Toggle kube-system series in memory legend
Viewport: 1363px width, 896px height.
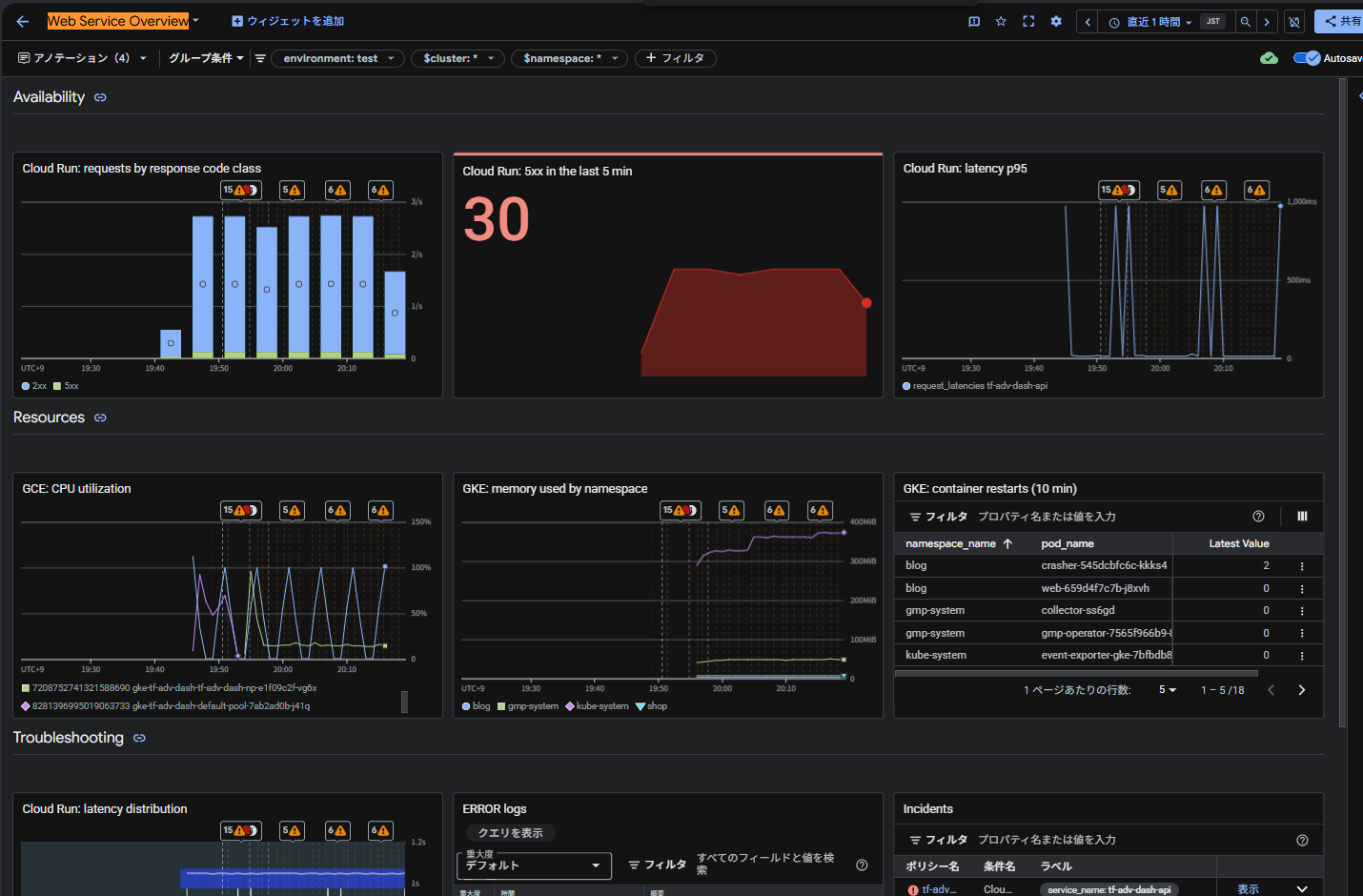tap(597, 706)
